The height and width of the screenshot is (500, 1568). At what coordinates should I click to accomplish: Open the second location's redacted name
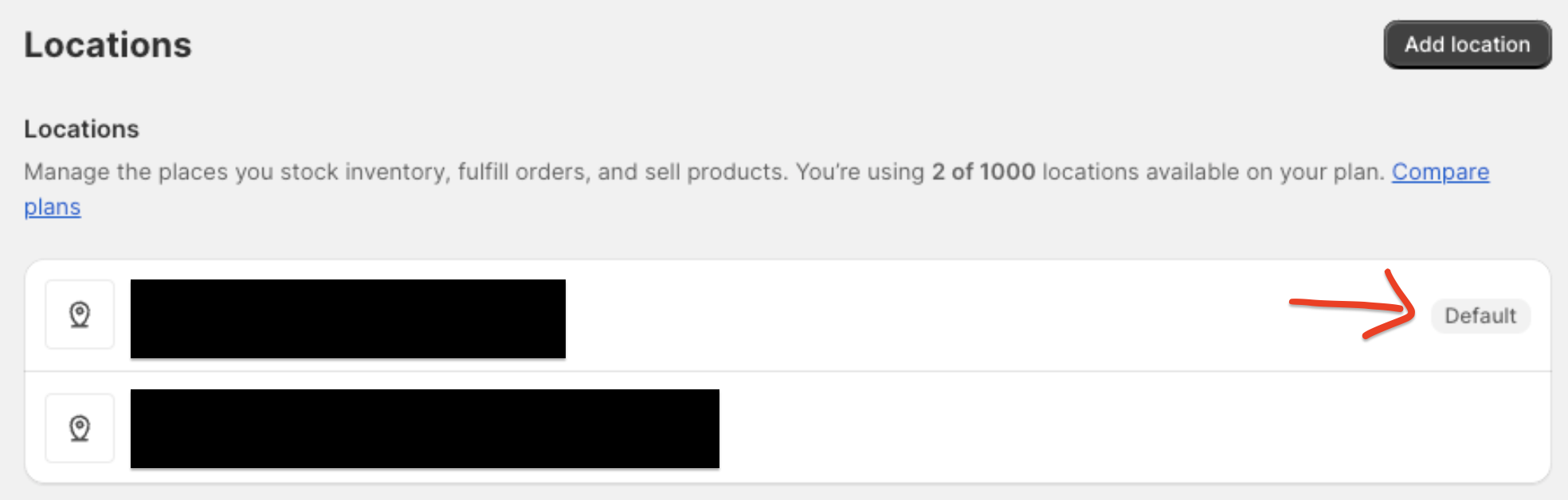pos(425,428)
